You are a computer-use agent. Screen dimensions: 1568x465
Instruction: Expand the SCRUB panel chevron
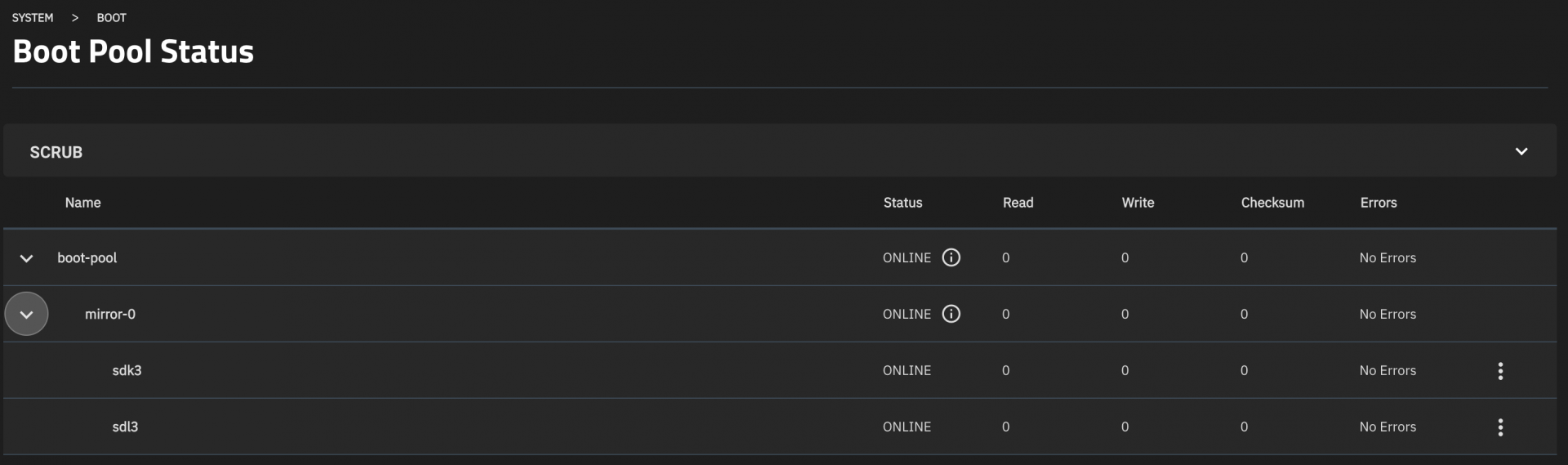pyautogui.click(x=1521, y=151)
